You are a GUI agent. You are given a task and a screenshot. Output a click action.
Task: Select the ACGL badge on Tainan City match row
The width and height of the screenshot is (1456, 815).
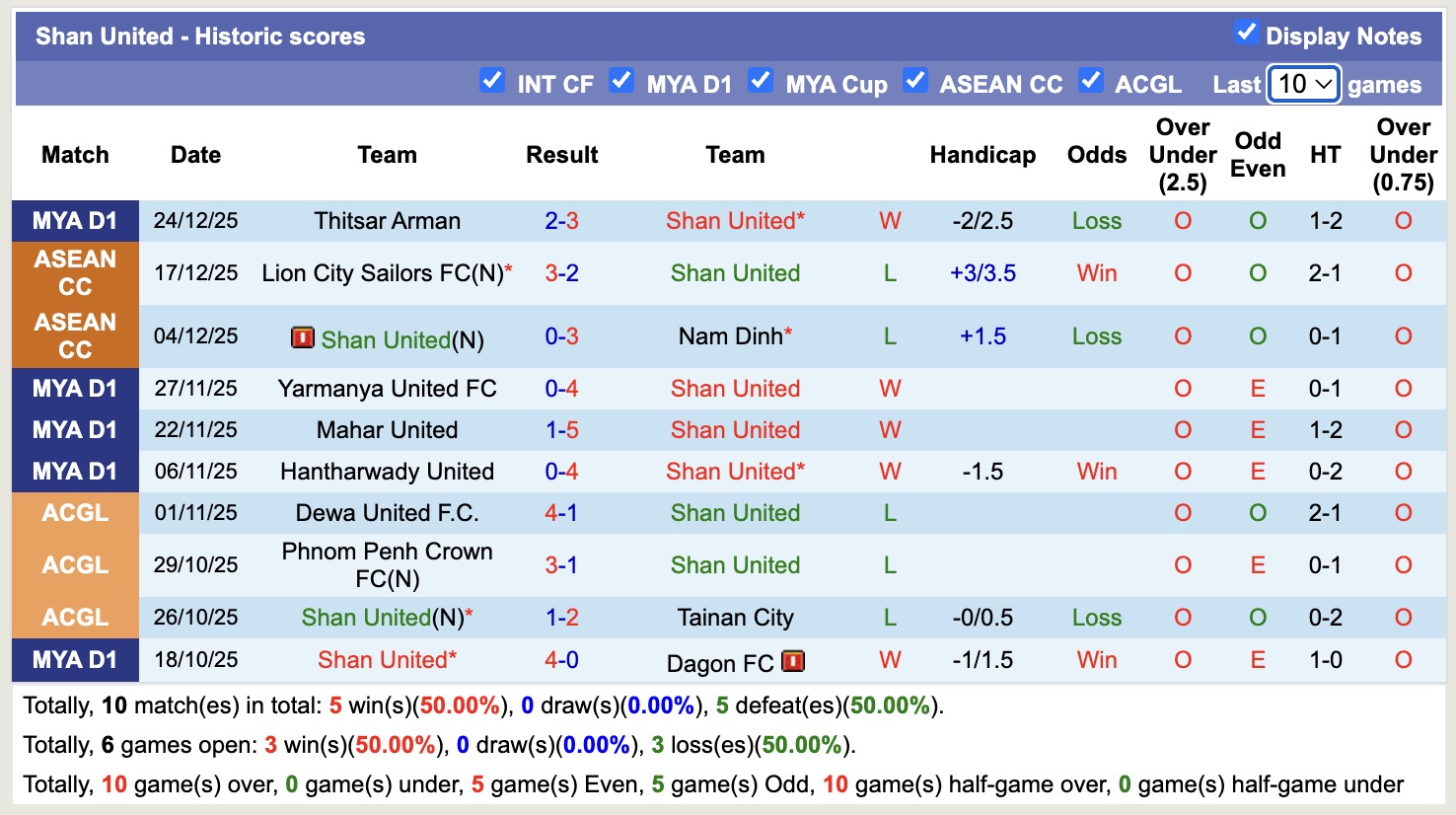[x=74, y=617]
